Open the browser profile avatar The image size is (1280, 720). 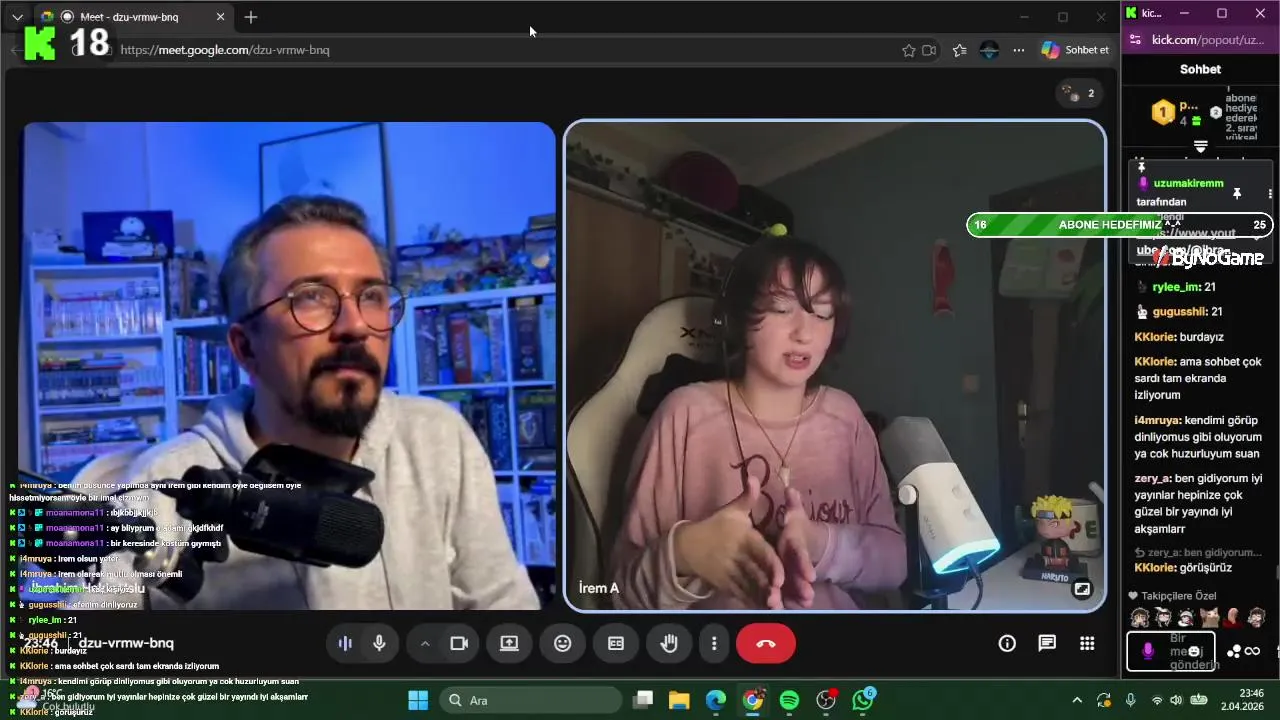[989, 50]
